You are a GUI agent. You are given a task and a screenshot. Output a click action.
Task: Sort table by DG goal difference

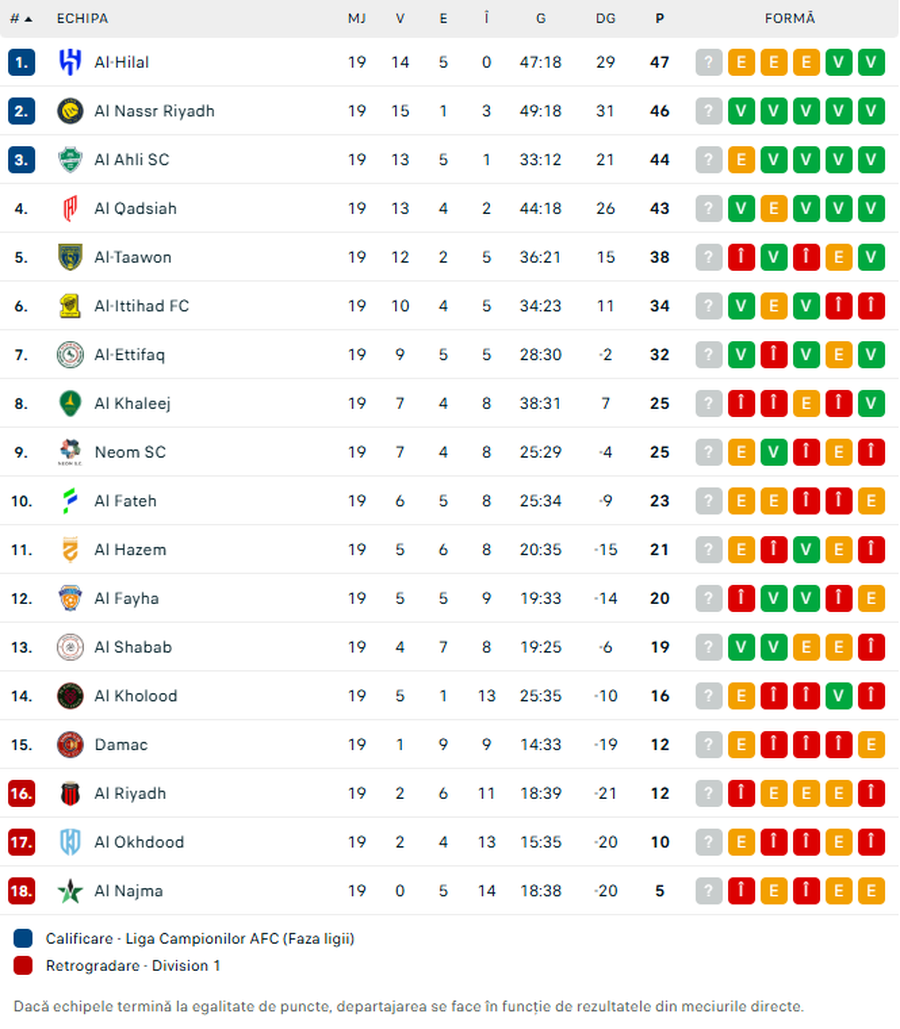coord(605,19)
